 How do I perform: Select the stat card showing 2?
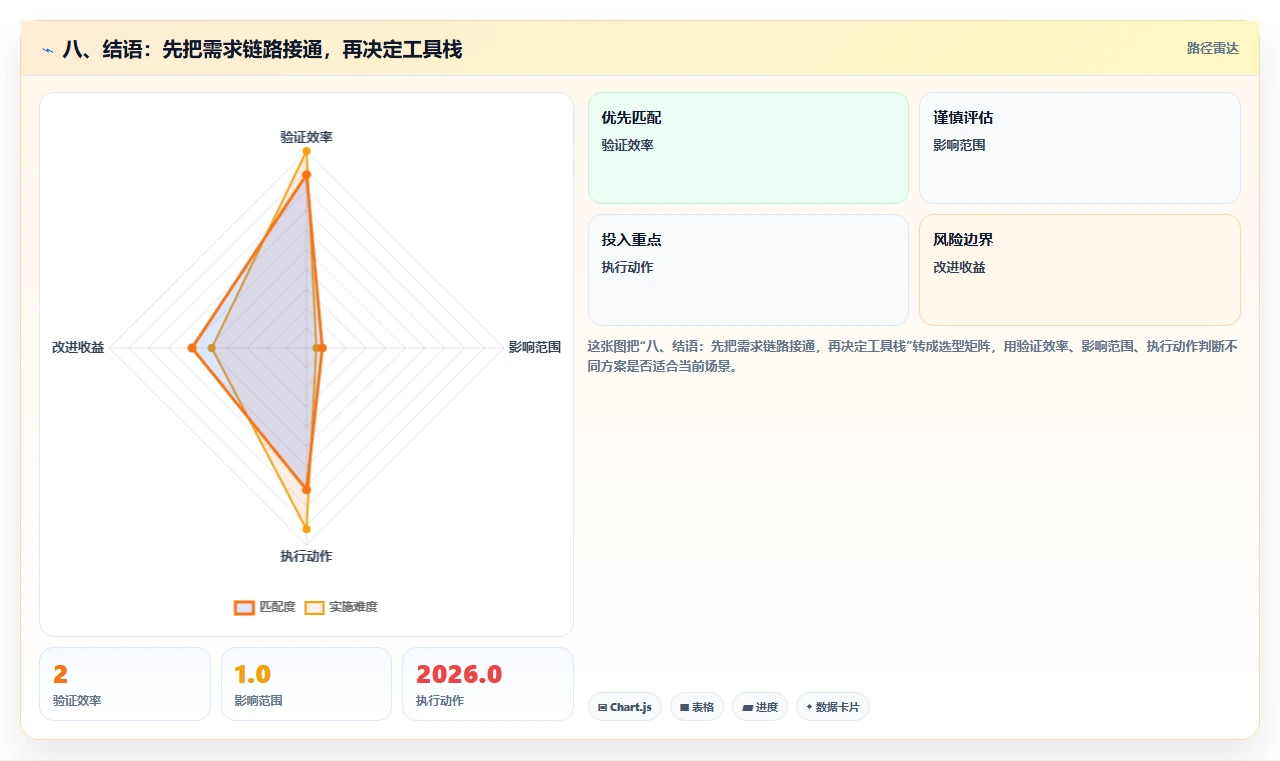click(x=125, y=684)
